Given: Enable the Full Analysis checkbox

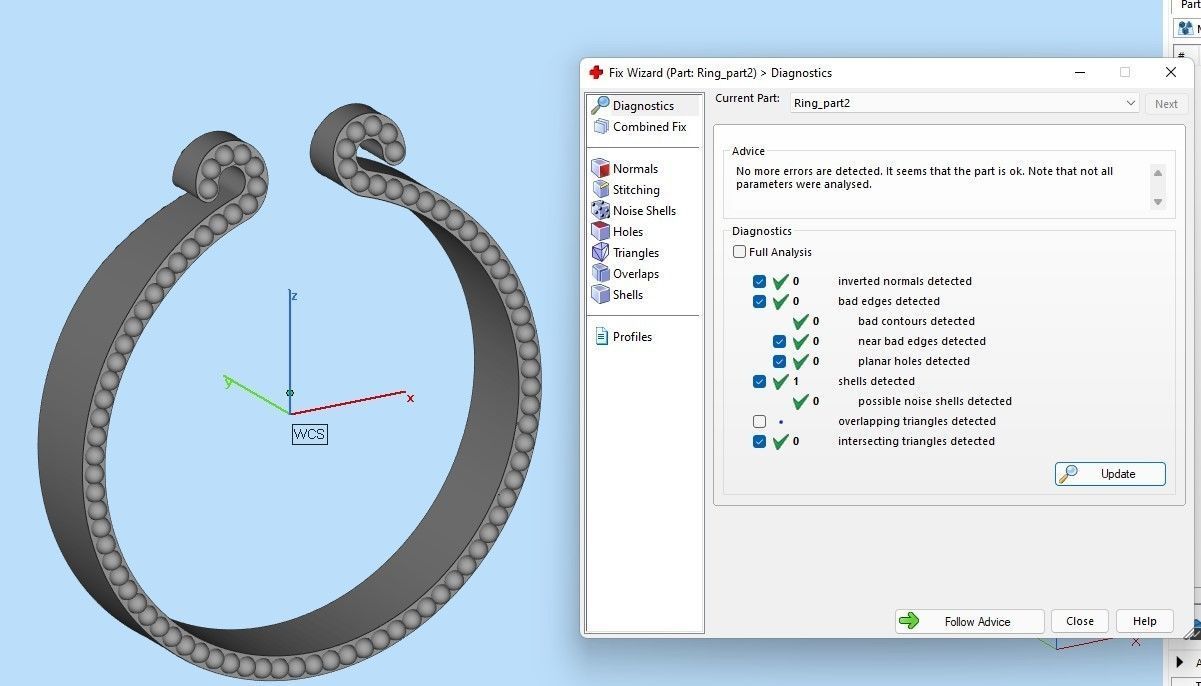Looking at the screenshot, I should click(740, 252).
